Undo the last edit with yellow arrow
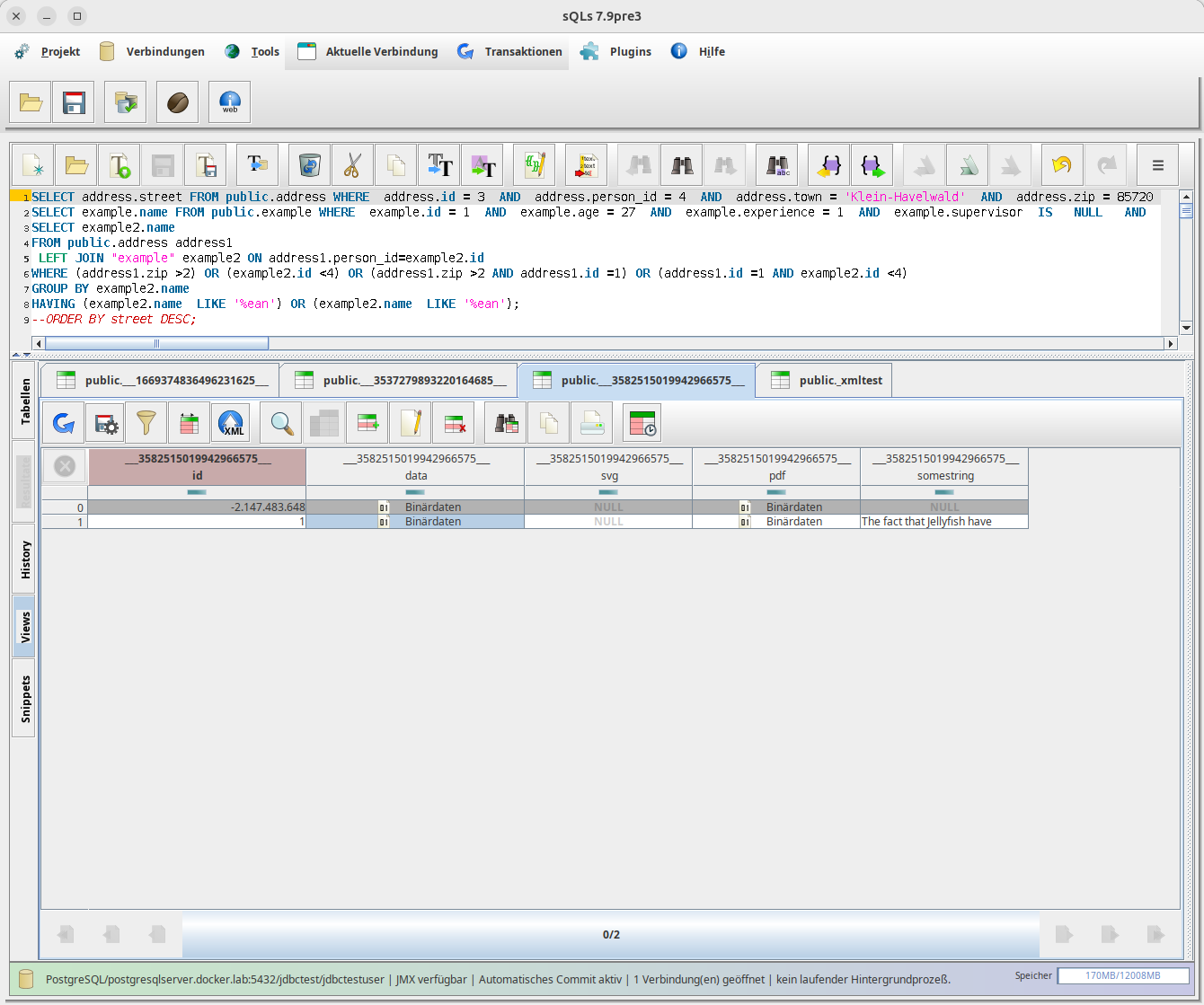Image resolution: width=1204 pixels, height=1005 pixels. click(x=1063, y=165)
